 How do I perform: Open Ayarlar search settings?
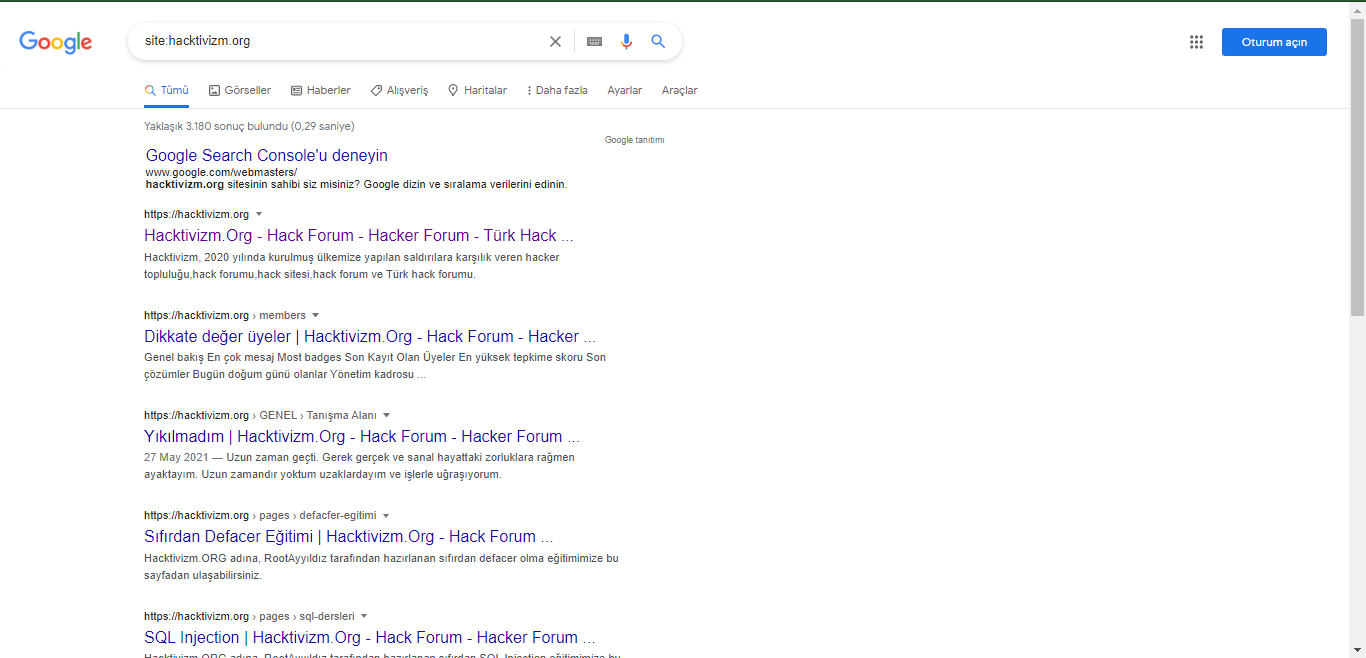click(625, 90)
